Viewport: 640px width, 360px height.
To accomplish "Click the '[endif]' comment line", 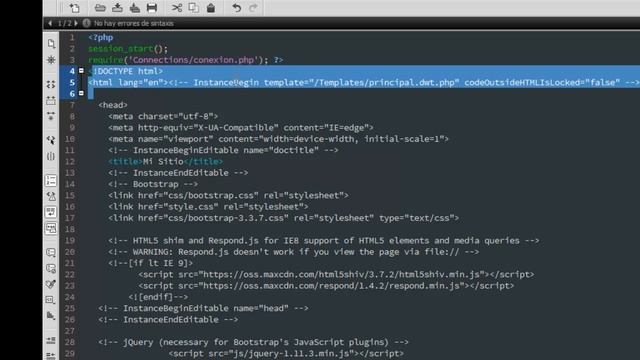I will [x=158, y=297].
